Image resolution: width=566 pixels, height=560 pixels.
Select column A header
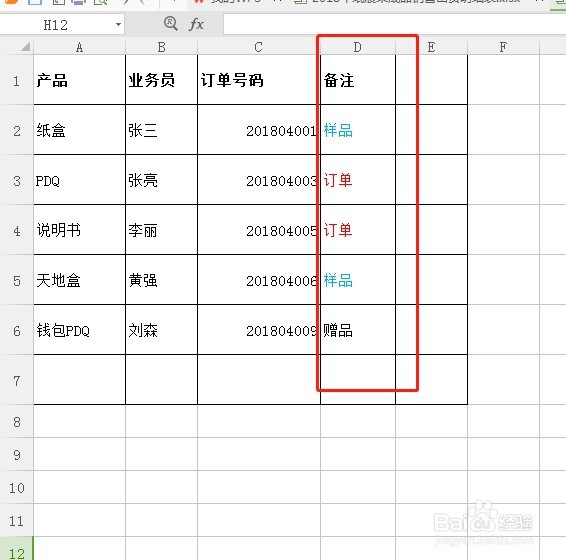pyautogui.click(x=79, y=47)
